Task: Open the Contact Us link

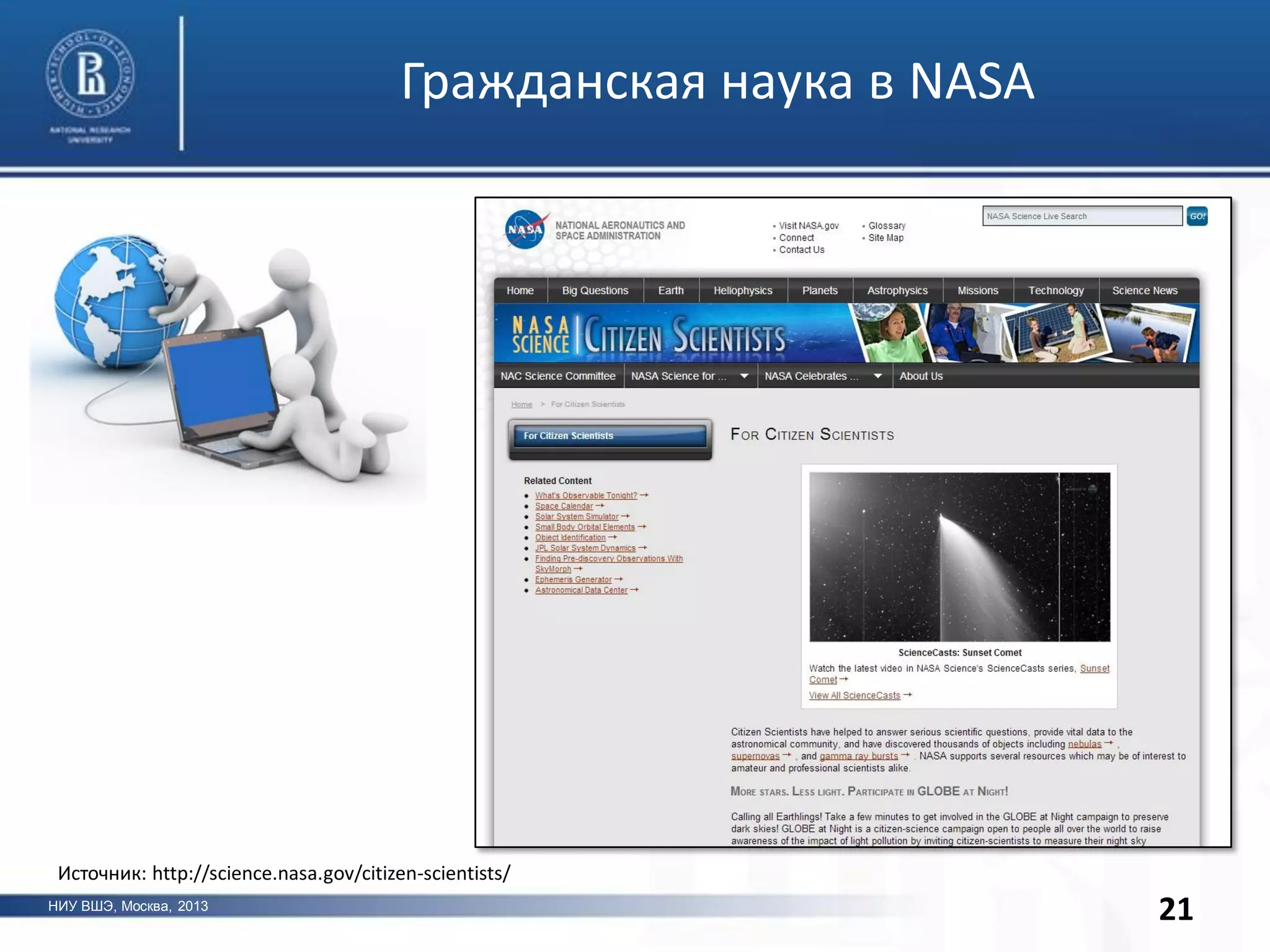Action: coord(802,250)
